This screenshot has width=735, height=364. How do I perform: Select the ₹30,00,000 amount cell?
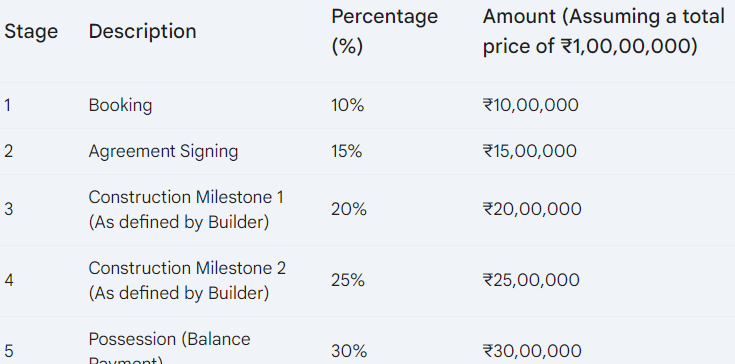[x=532, y=350]
